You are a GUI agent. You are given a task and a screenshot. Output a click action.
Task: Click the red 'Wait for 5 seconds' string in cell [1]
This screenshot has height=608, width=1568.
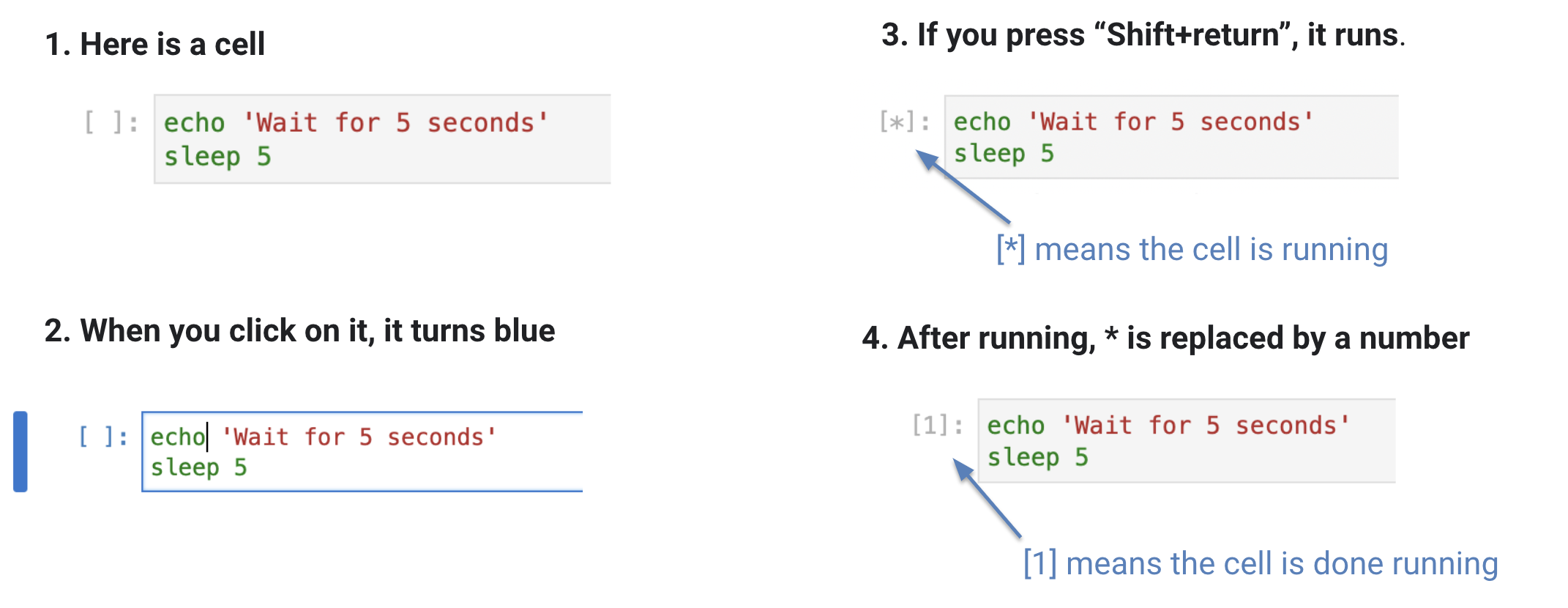(1206, 426)
